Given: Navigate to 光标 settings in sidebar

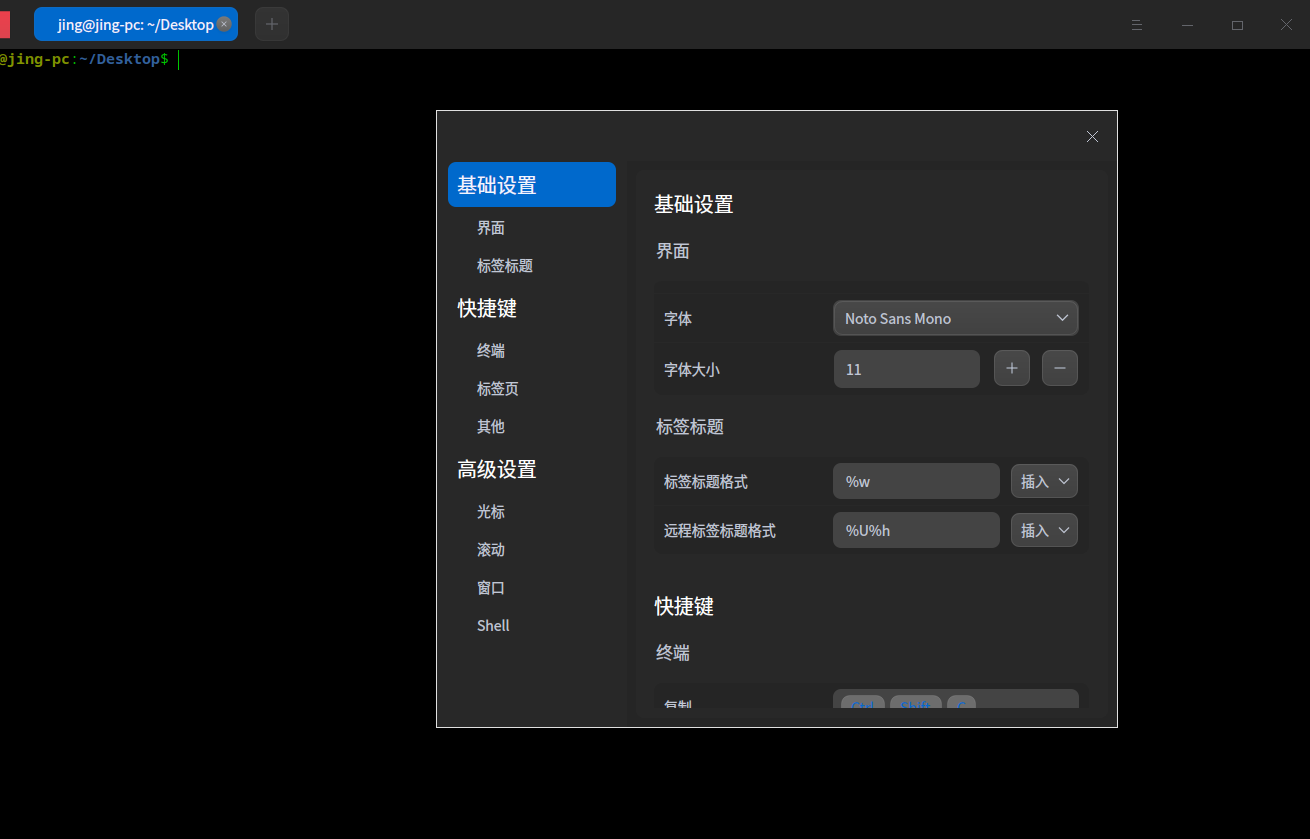Looking at the screenshot, I should pyautogui.click(x=491, y=512).
